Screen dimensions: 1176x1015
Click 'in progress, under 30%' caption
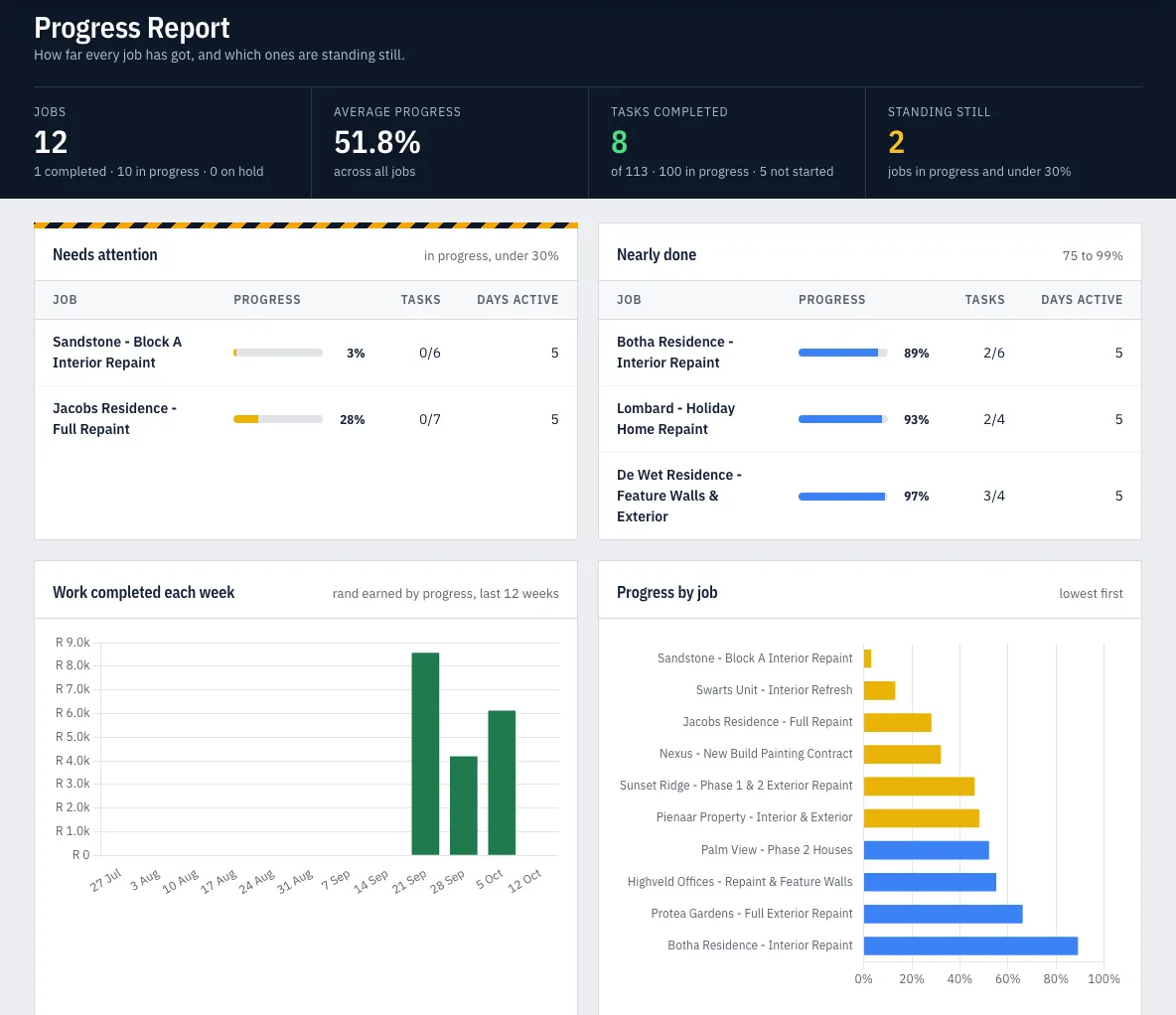[x=492, y=256]
